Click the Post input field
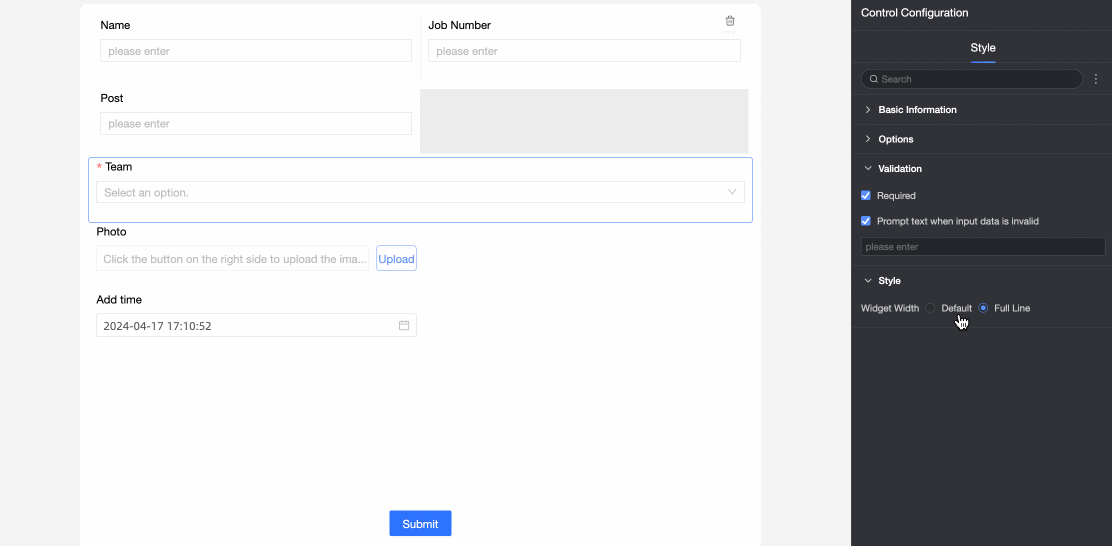1112x546 pixels. coord(256,124)
